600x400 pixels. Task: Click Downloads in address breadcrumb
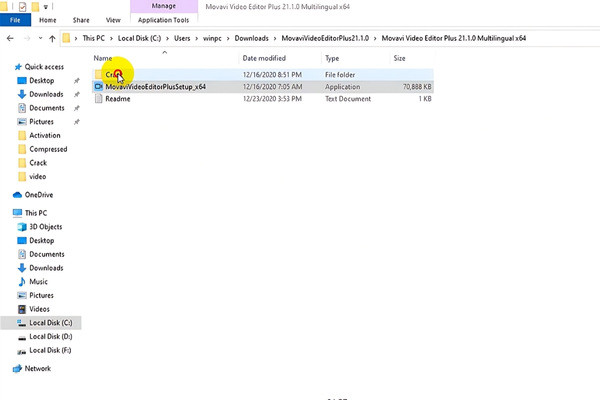[251, 38]
